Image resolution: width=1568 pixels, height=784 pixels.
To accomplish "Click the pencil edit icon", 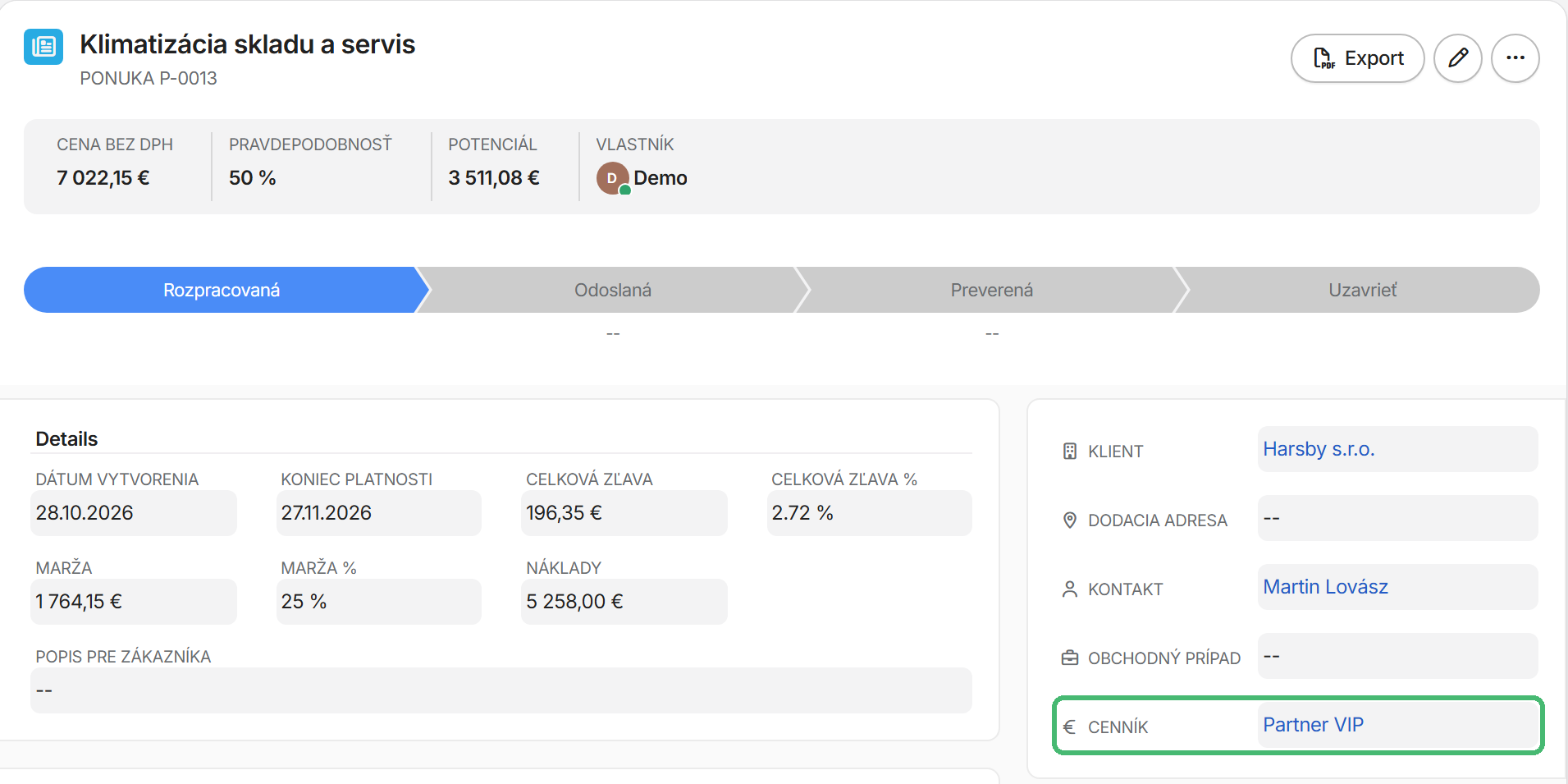I will [x=1457, y=58].
